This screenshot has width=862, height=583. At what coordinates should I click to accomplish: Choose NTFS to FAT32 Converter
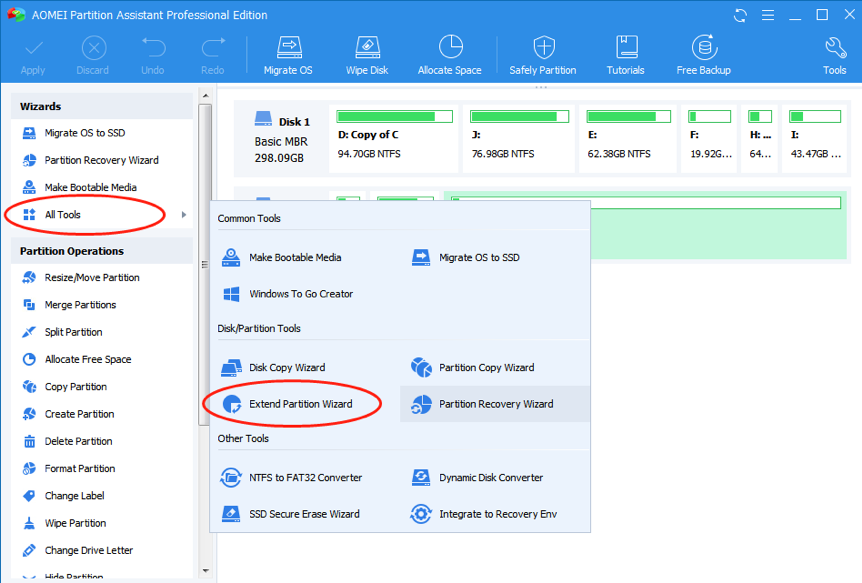305,478
